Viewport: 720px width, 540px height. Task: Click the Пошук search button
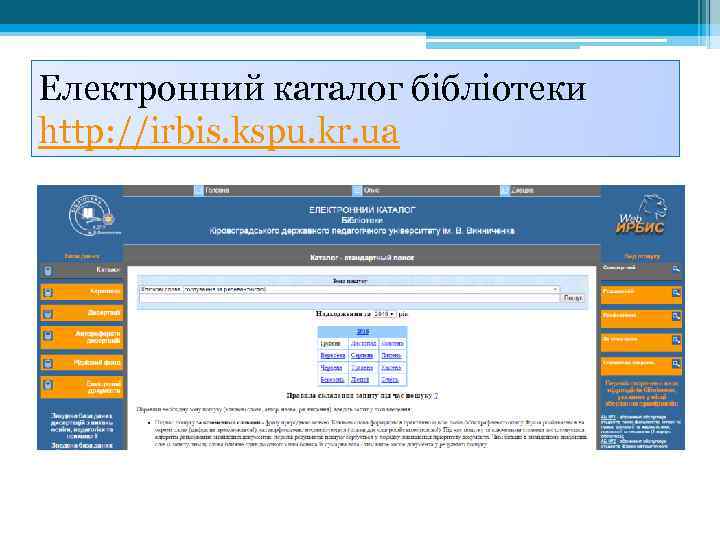point(573,298)
